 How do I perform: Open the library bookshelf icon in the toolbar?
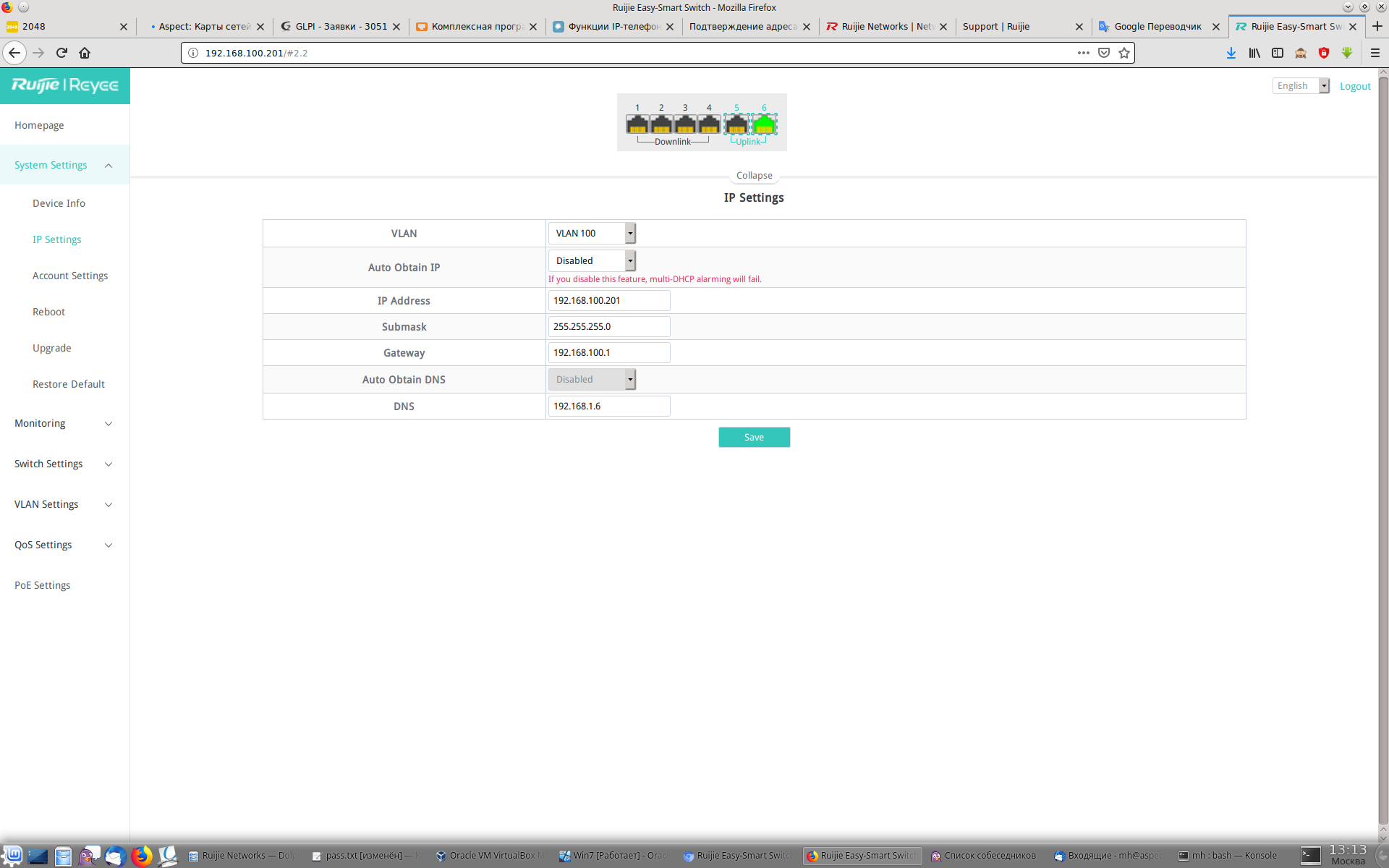point(1254,53)
